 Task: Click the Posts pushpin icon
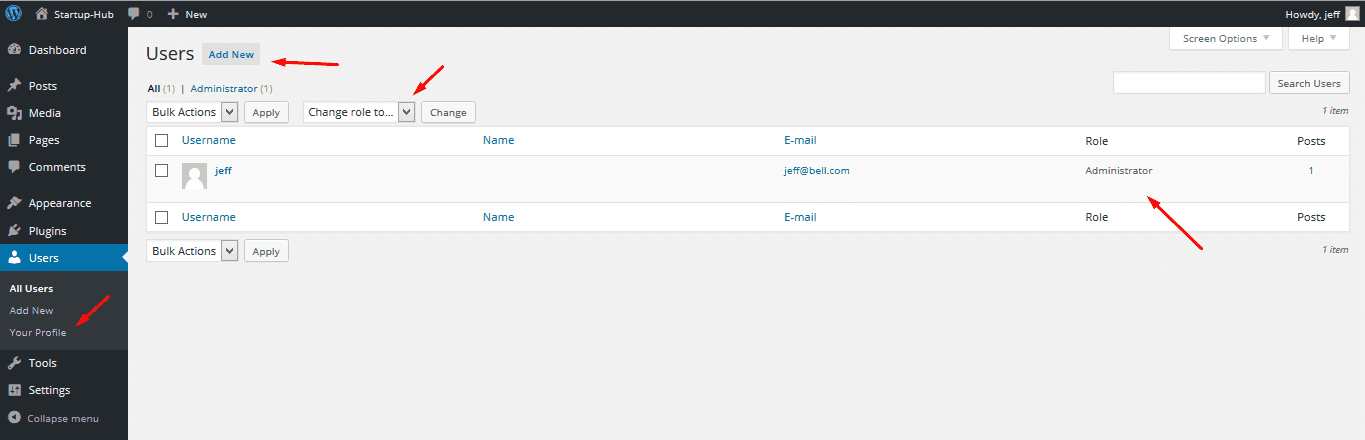tap(14, 86)
